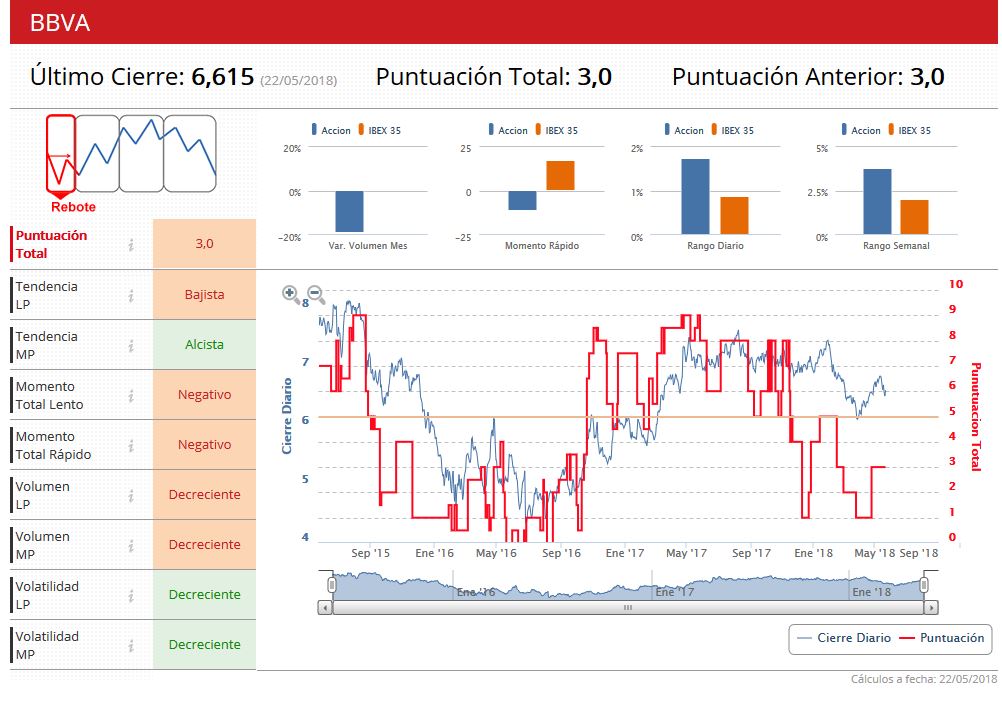
Task: Toggle IBEX 35 legend in Rango Diario chart
Action: [x=732, y=130]
